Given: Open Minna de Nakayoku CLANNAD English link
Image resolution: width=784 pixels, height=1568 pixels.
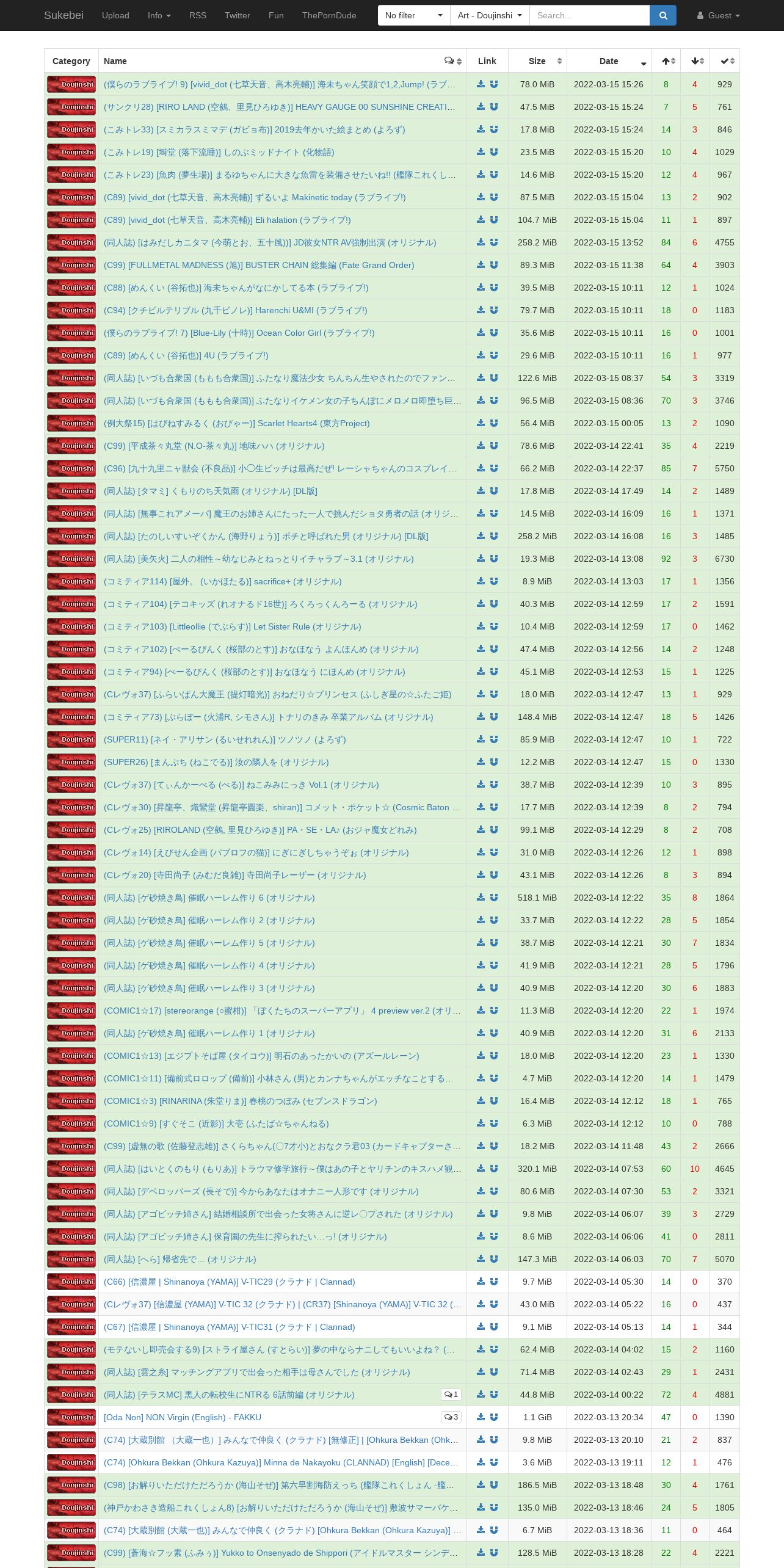Looking at the screenshot, I should click(281, 1462).
